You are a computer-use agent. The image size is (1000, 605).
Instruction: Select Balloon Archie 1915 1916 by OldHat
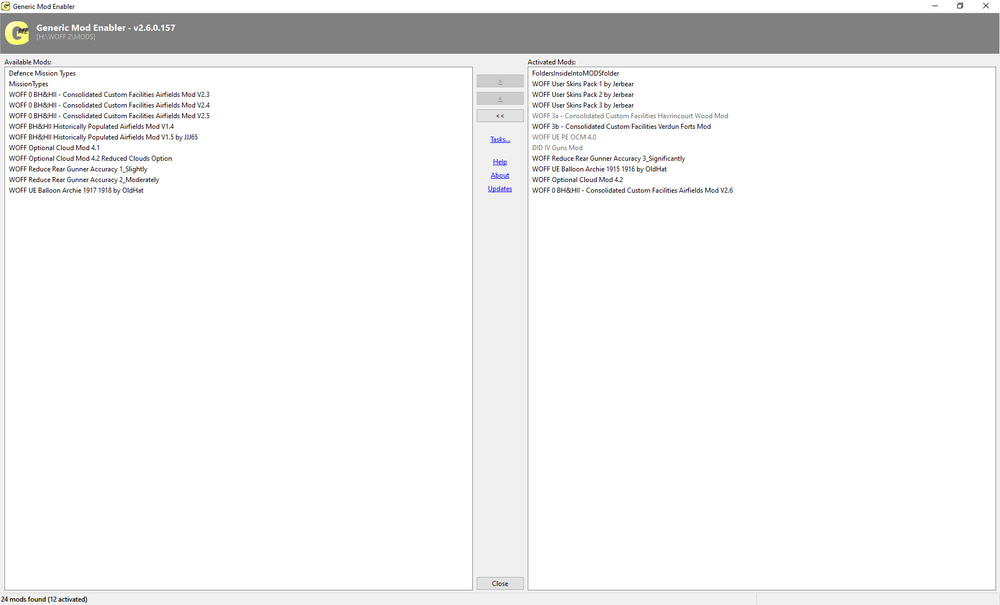click(x=599, y=169)
